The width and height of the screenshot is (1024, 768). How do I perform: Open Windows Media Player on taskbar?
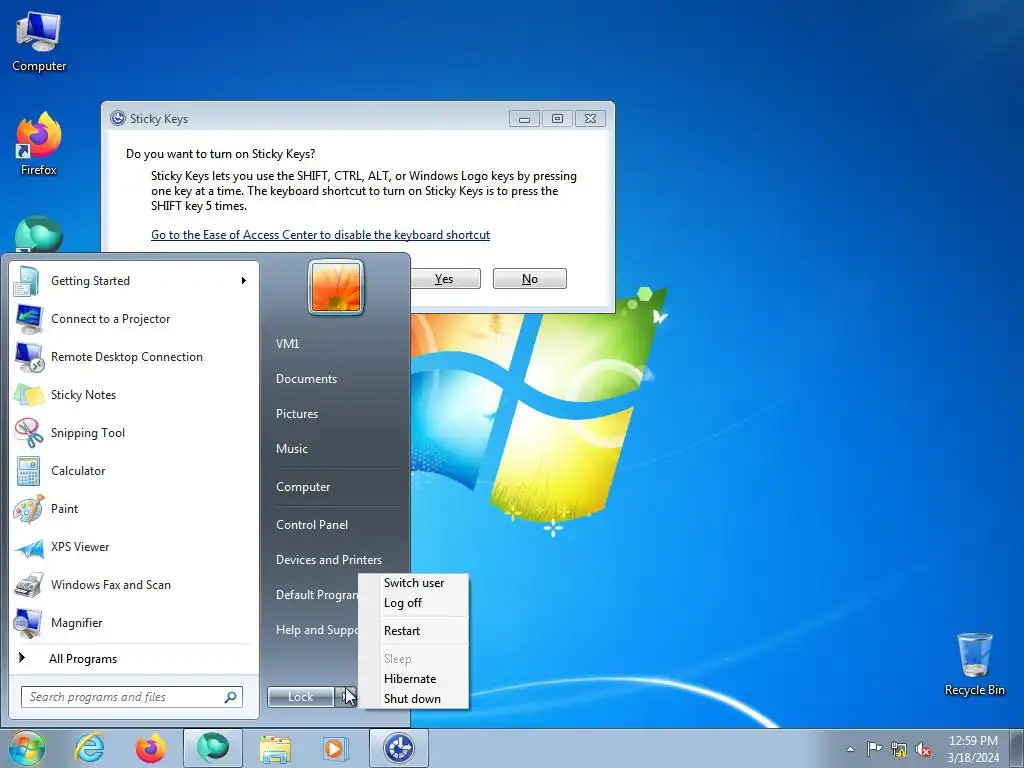[337, 748]
